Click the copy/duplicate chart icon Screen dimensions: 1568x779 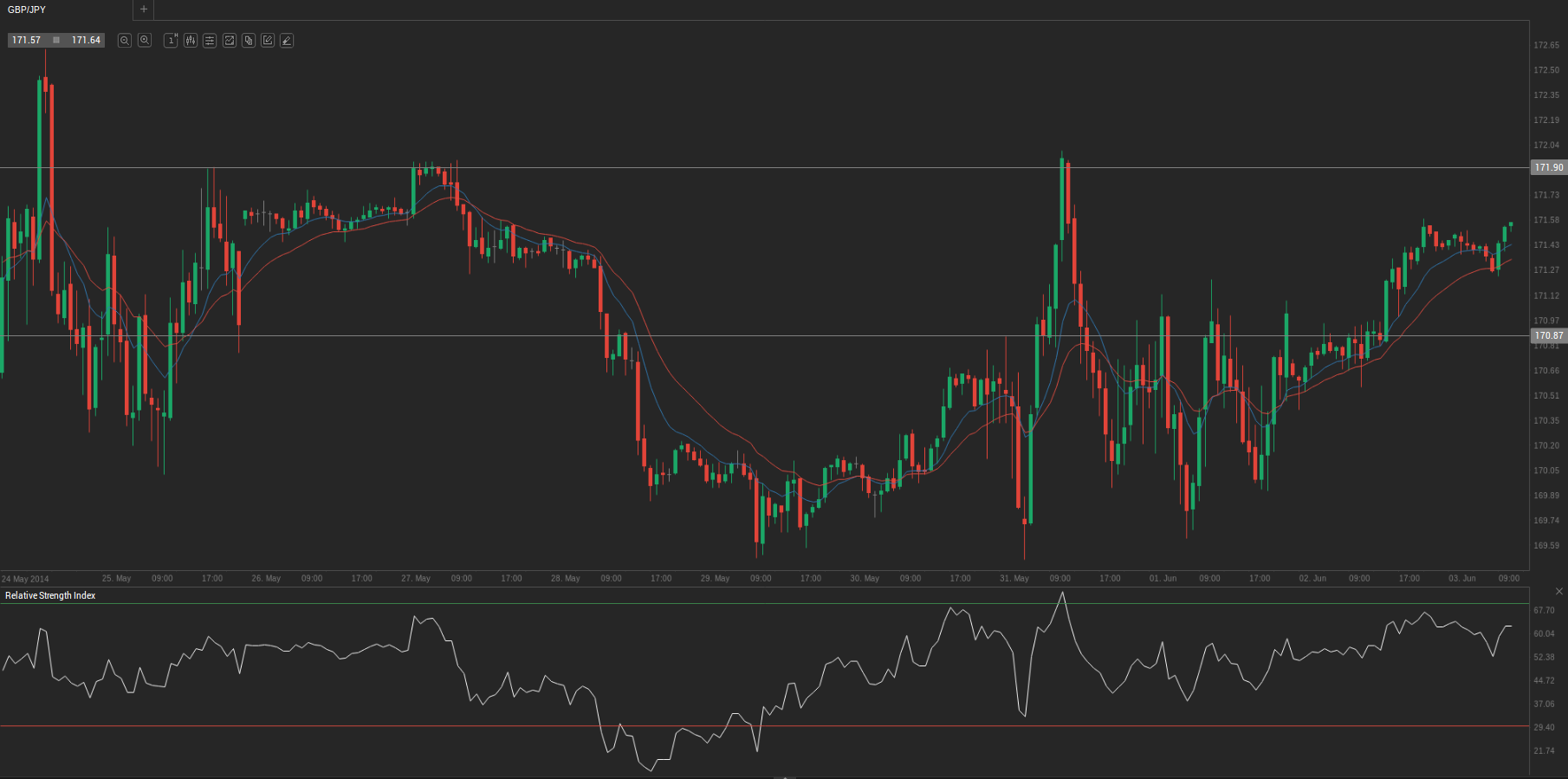249,41
